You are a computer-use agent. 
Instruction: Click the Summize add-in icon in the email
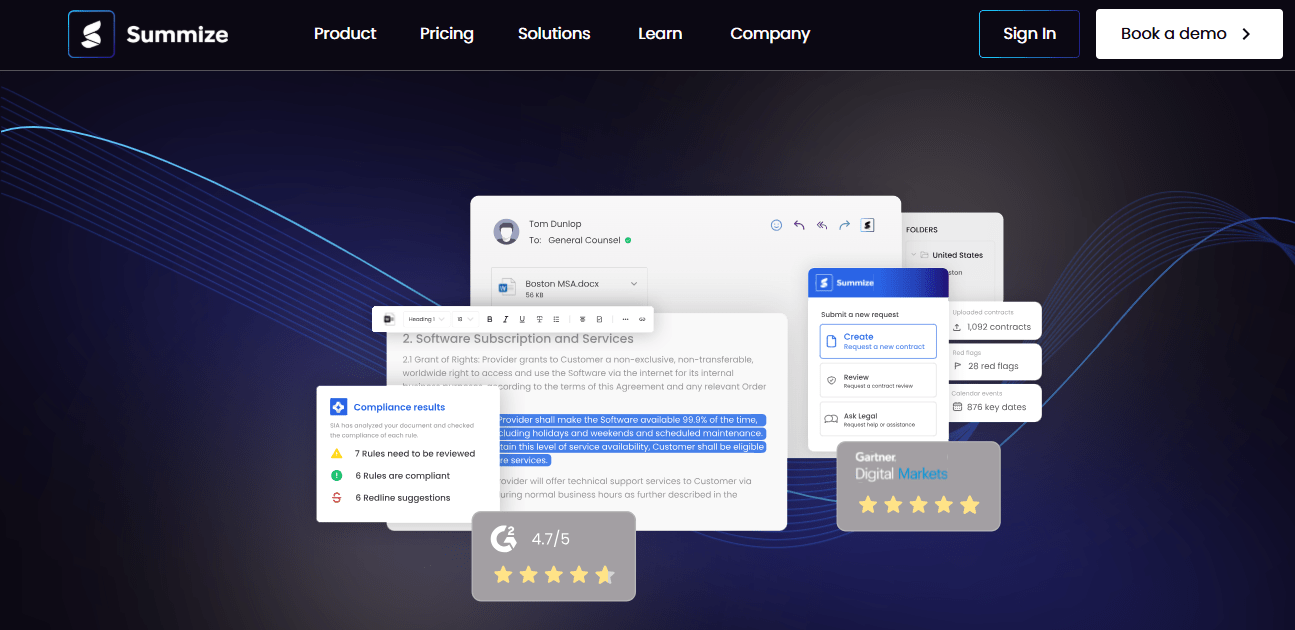(x=867, y=225)
